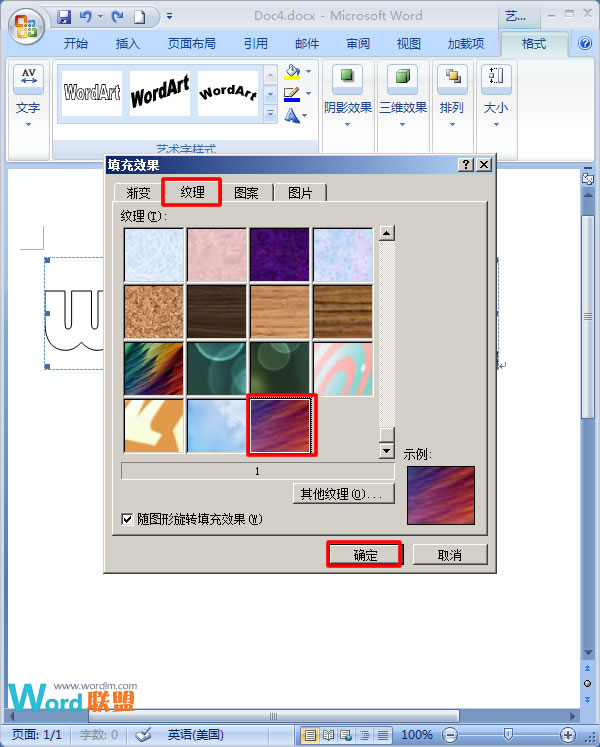This screenshot has width=600, height=747.
Task: Select the slanted bold WordArt style
Action: click(x=160, y=93)
